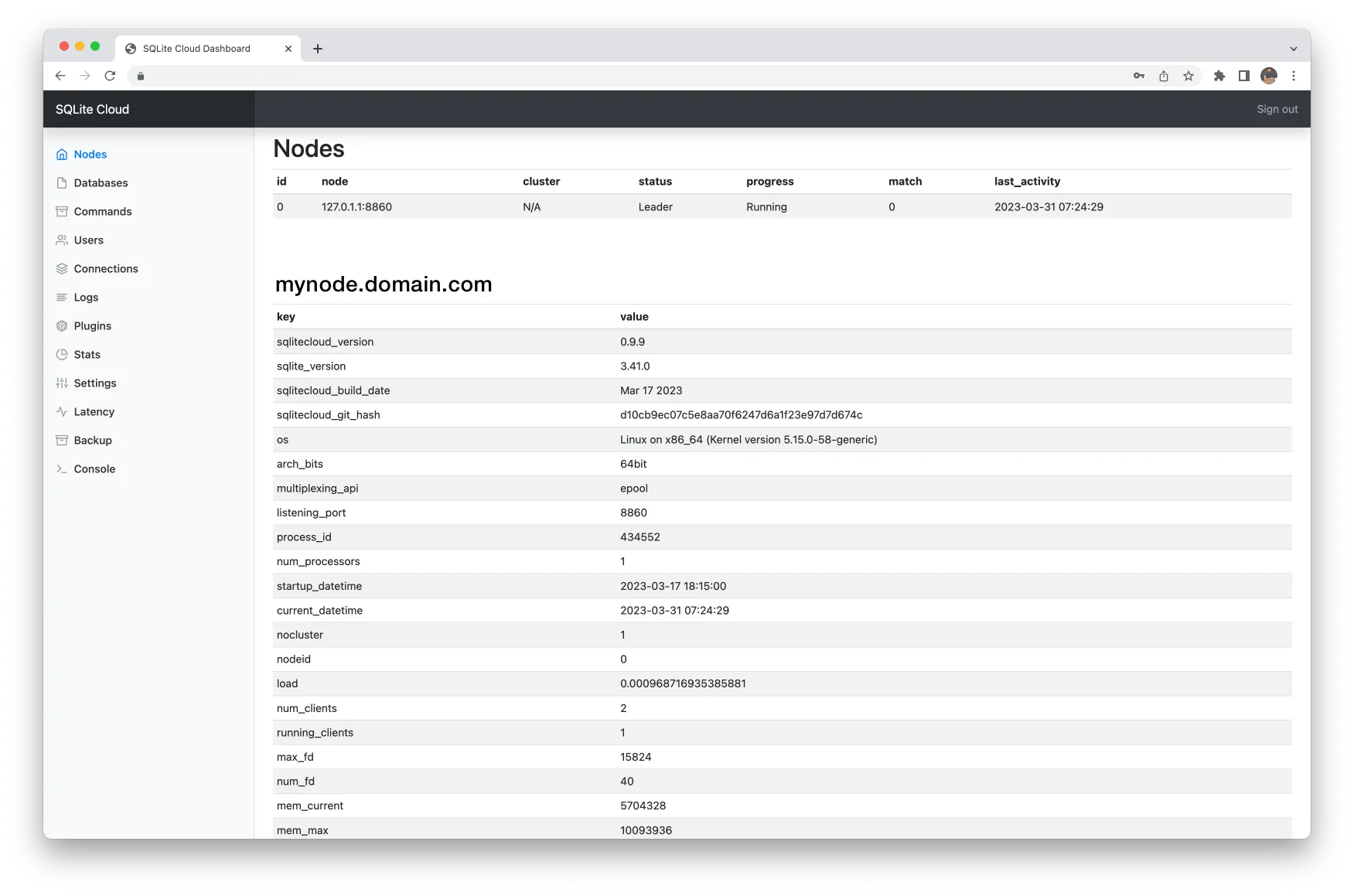This screenshot has width=1354, height=896.
Task: Open the Stats section via its clock icon
Action: (x=63, y=354)
